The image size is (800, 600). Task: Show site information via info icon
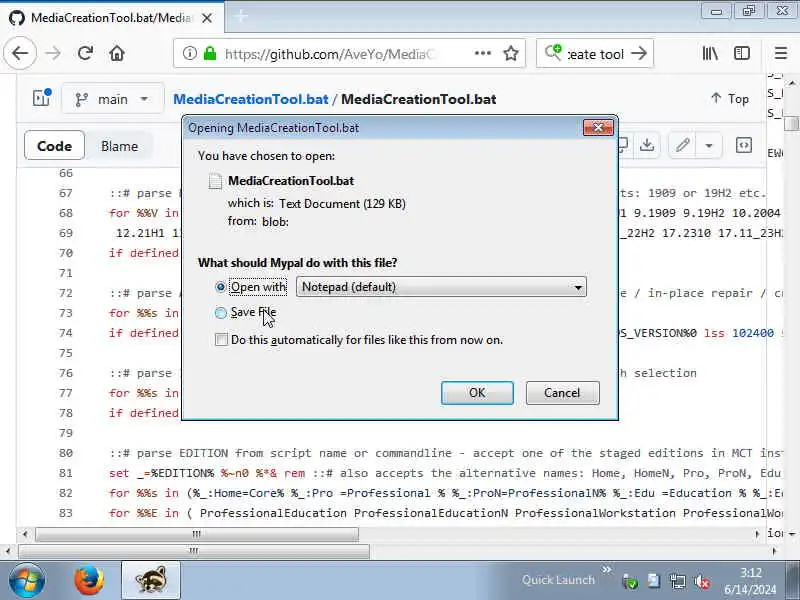coord(190,53)
